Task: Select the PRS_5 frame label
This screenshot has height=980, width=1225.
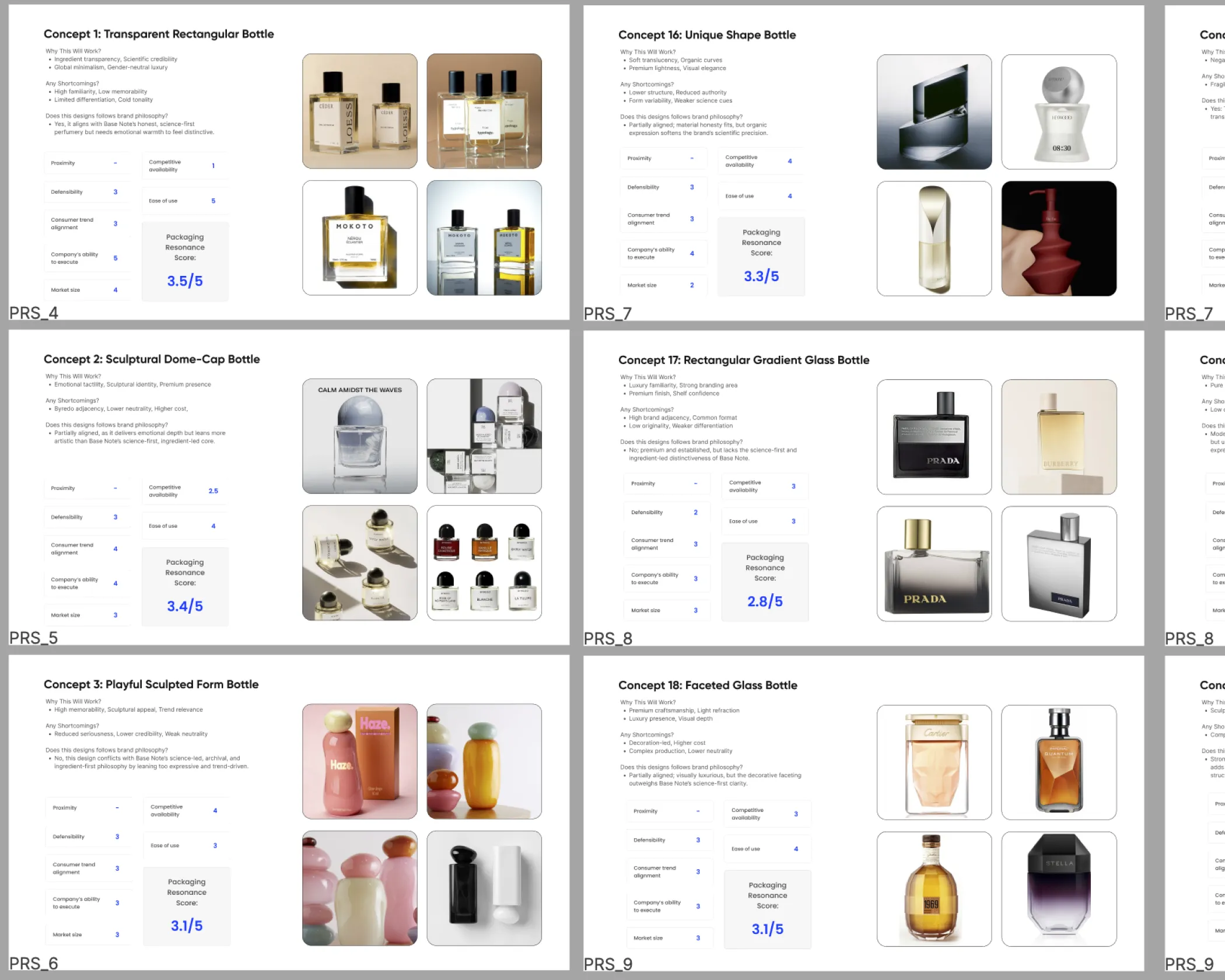Action: [x=34, y=638]
